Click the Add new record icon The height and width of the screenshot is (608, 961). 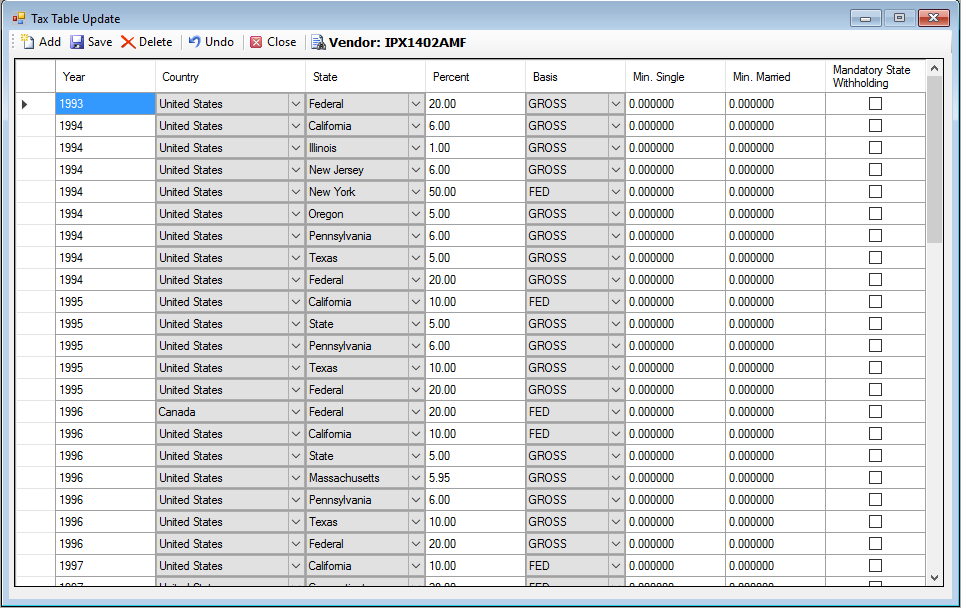[28, 42]
